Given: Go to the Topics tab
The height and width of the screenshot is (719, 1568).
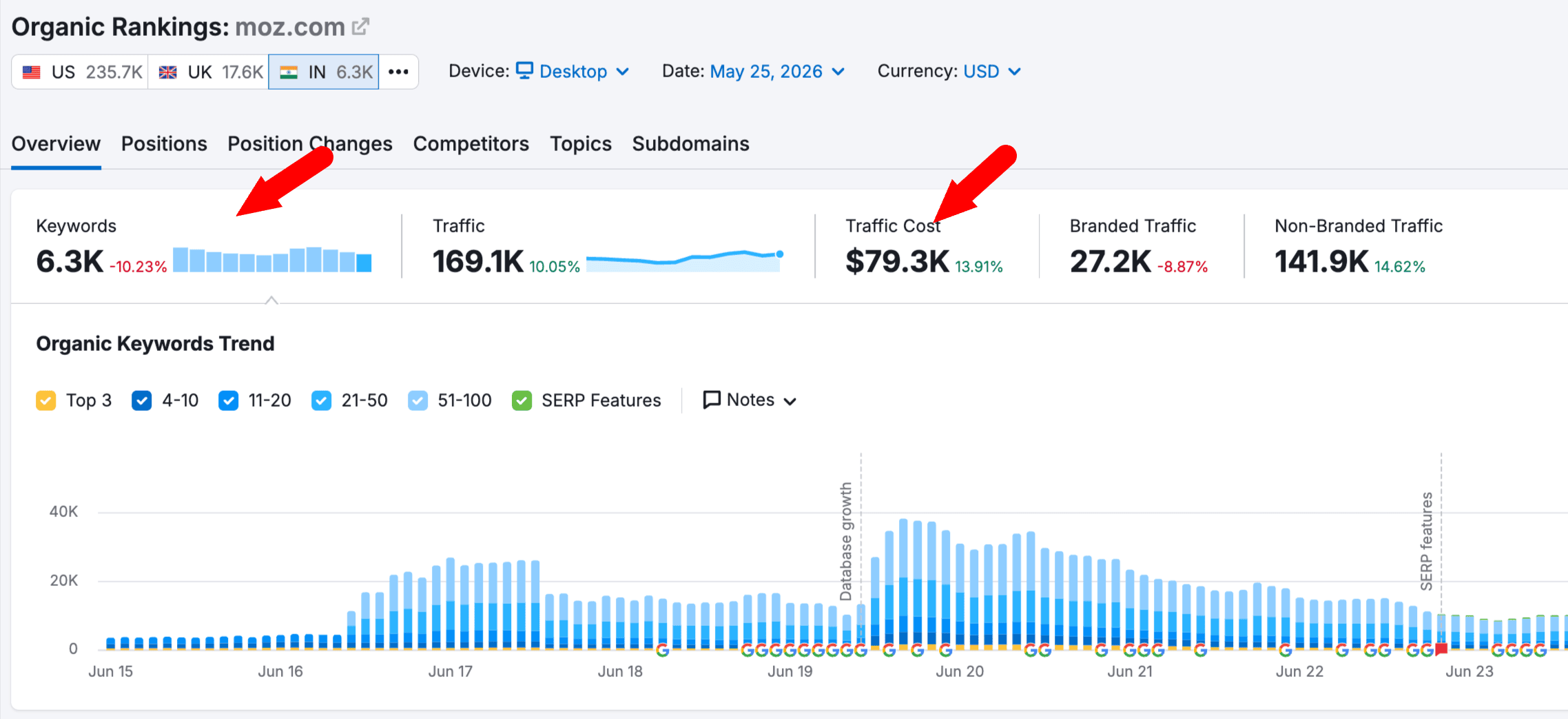Looking at the screenshot, I should point(581,143).
